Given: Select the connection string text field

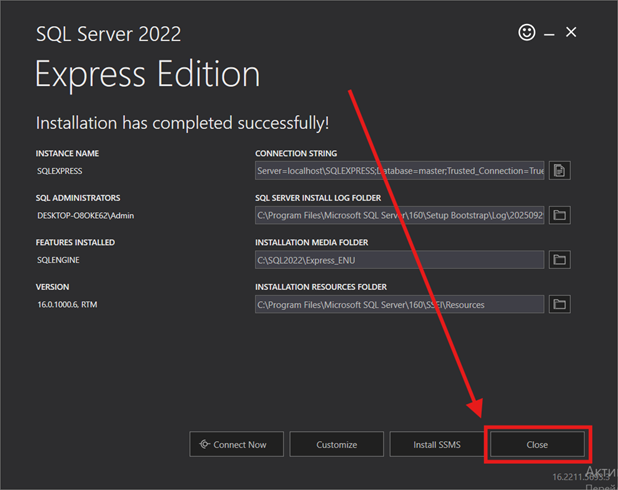Looking at the screenshot, I should pos(400,171).
